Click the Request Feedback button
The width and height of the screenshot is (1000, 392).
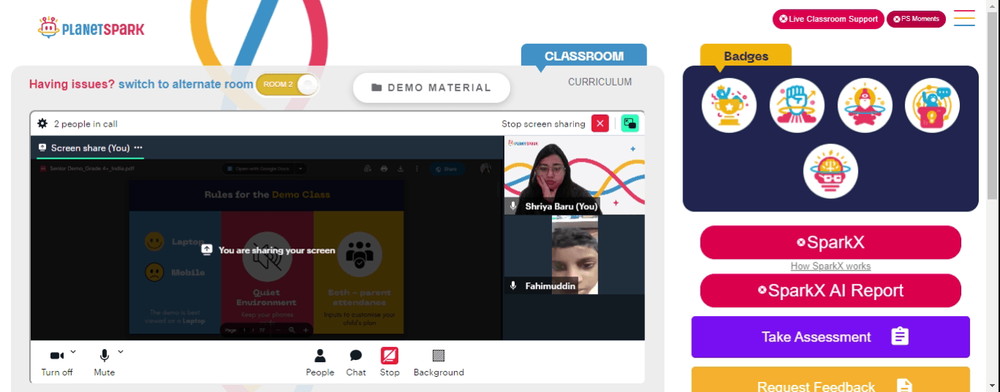[830, 380]
